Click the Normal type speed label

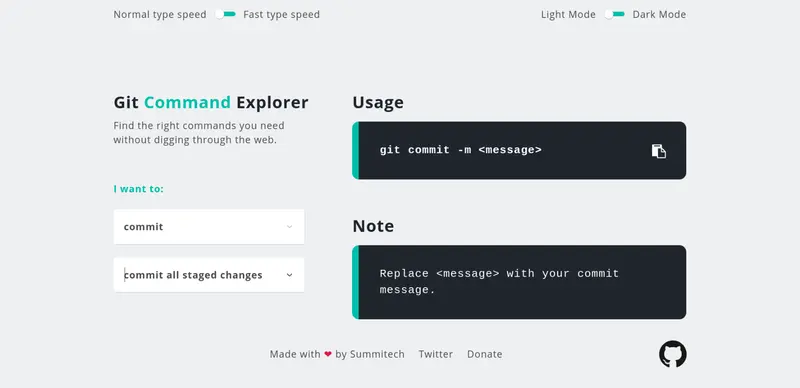point(160,14)
